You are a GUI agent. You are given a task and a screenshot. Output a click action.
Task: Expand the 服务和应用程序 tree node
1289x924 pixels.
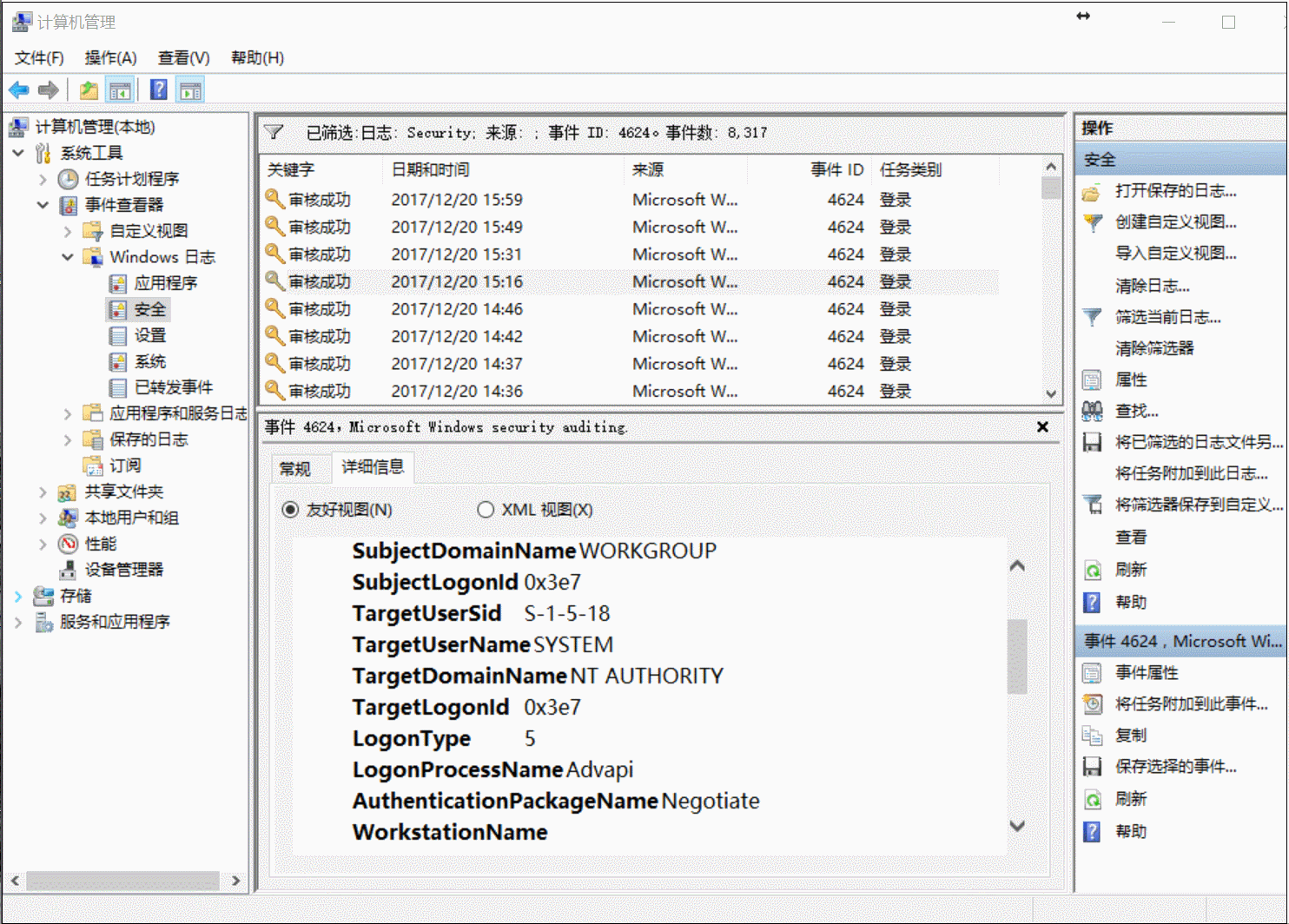click(18, 622)
